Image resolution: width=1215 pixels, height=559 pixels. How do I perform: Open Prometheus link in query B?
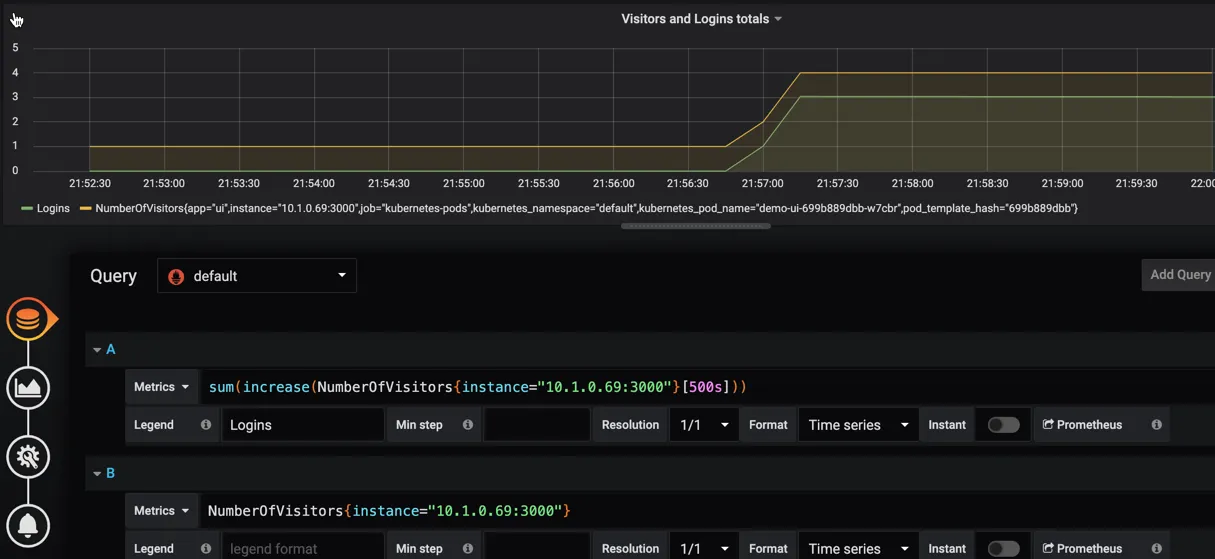click(x=1082, y=548)
